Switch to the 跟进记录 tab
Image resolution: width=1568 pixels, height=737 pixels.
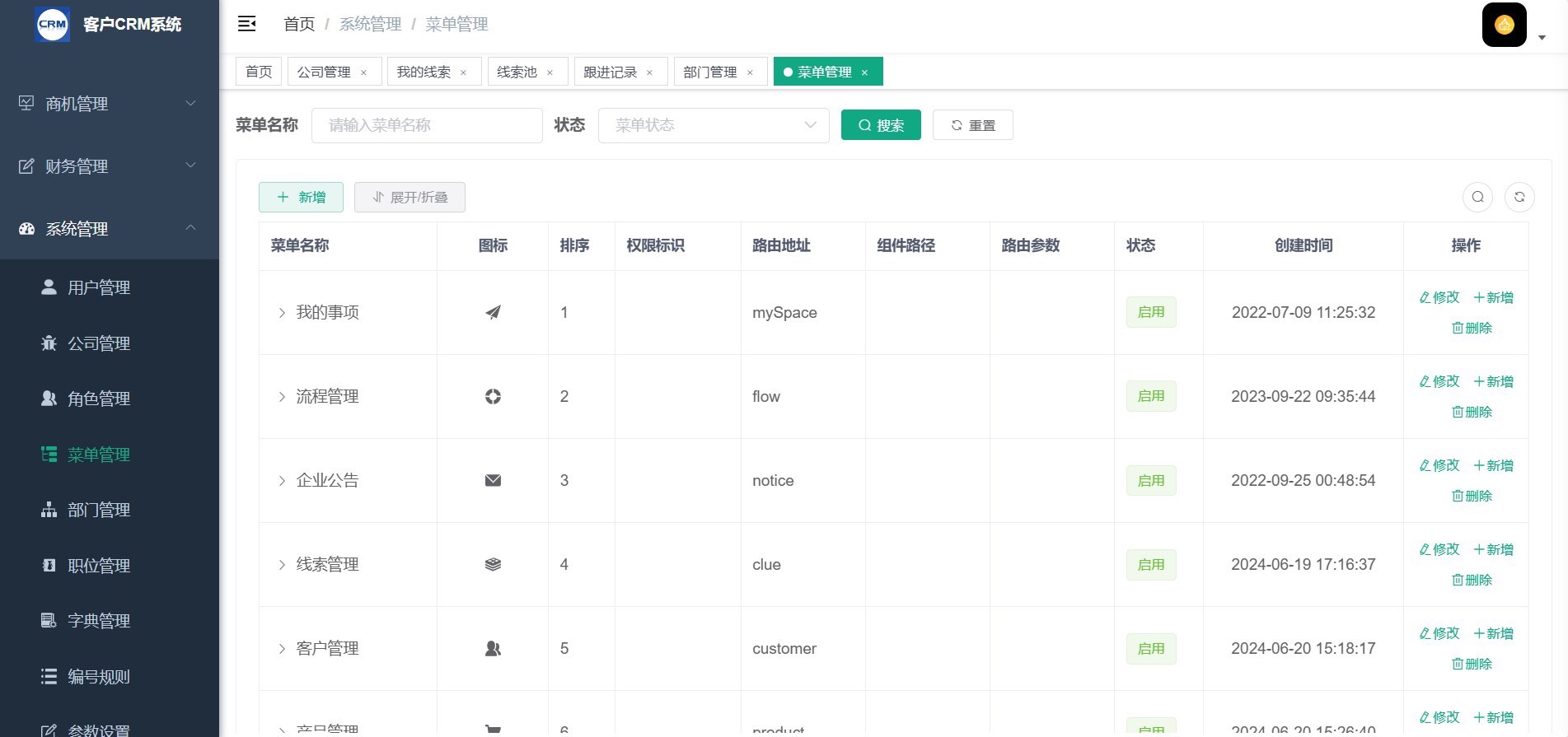(x=610, y=72)
